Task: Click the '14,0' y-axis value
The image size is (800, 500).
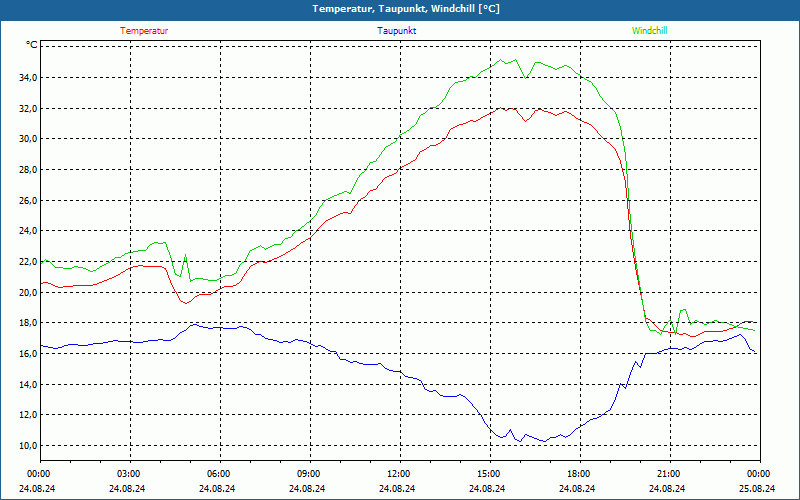Action: coord(28,384)
